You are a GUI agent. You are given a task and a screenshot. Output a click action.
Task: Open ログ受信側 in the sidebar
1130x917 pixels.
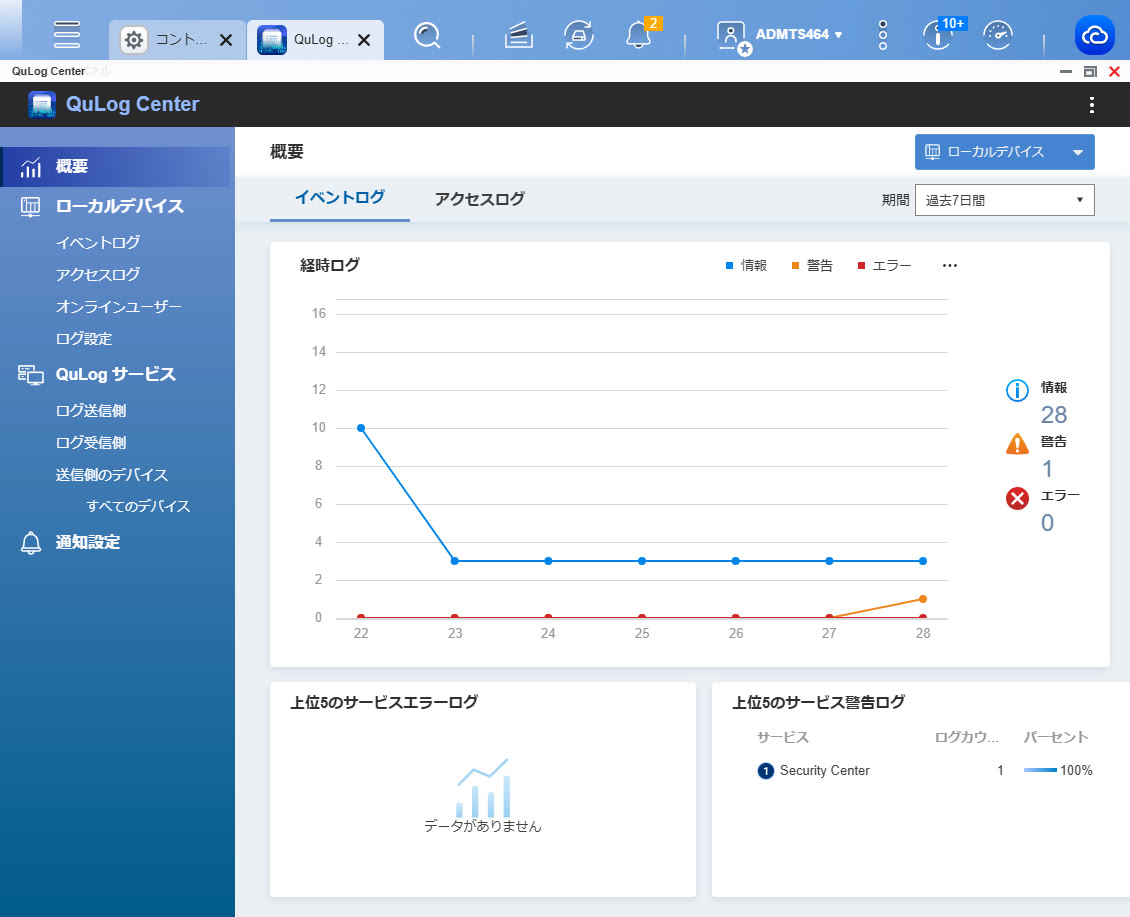91,443
